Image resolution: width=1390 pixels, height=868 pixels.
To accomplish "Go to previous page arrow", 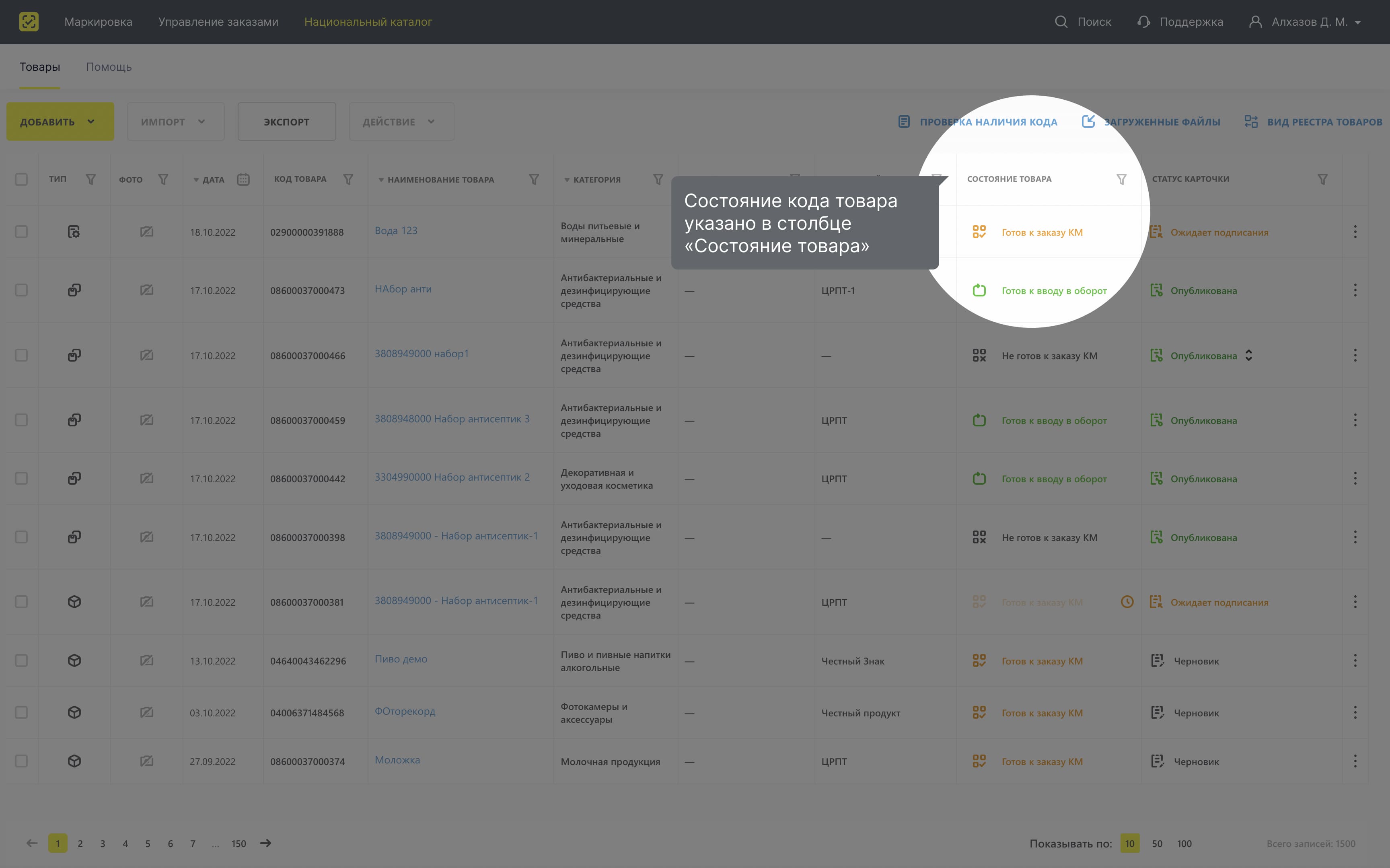I will pyautogui.click(x=32, y=843).
